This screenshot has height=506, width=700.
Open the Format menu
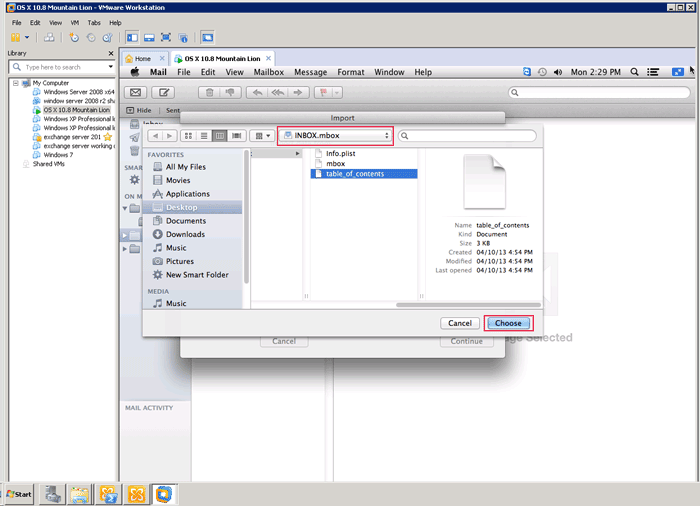(x=350, y=72)
